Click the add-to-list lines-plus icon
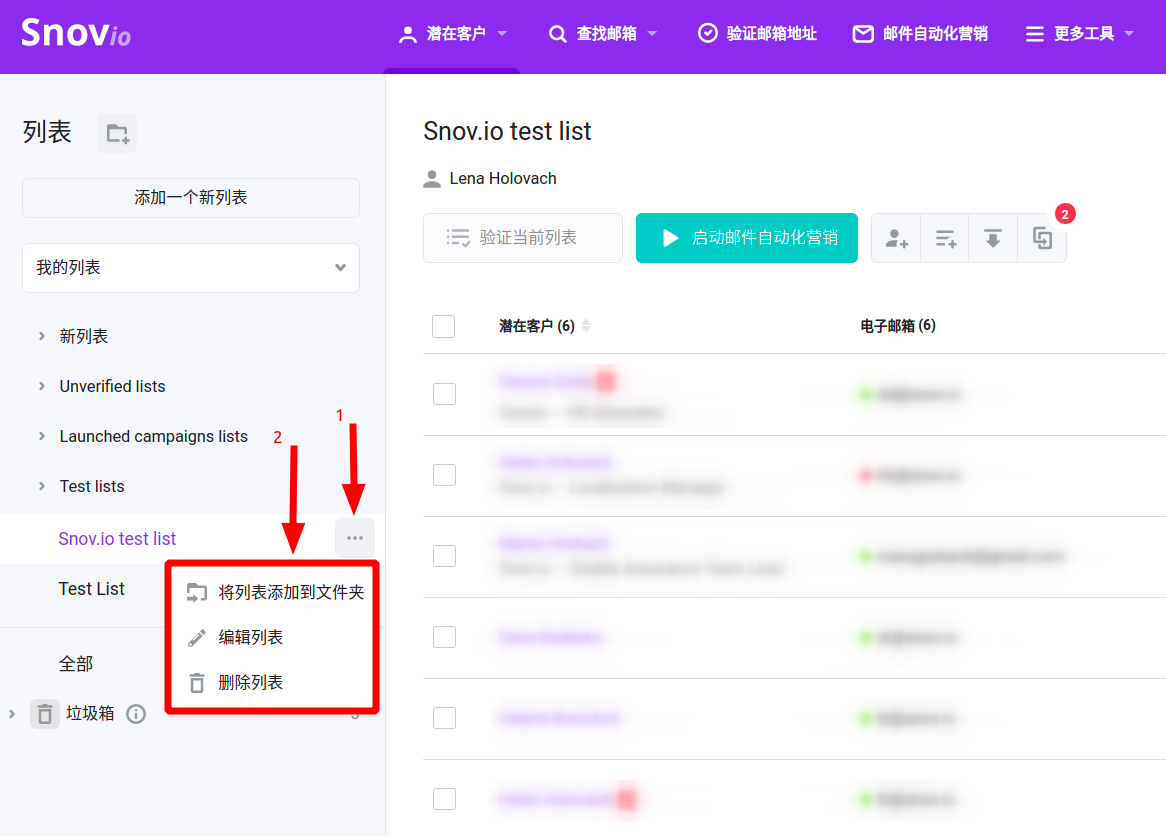The height and width of the screenshot is (836, 1166). [x=945, y=238]
